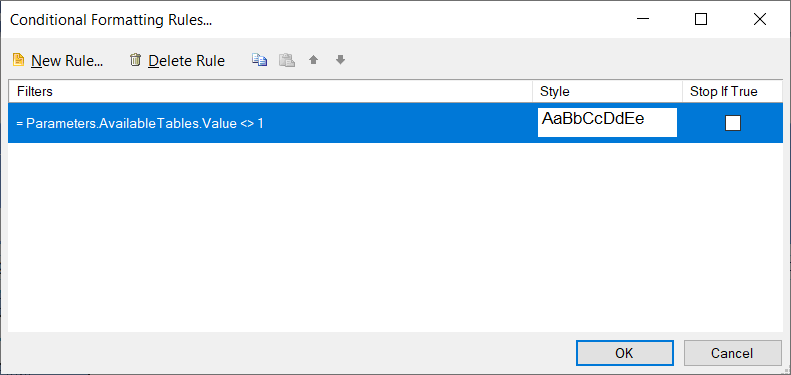This screenshot has width=791, height=375.
Task: Minimize the Conditional Formatting Rules dialog
Action: [x=643, y=19]
